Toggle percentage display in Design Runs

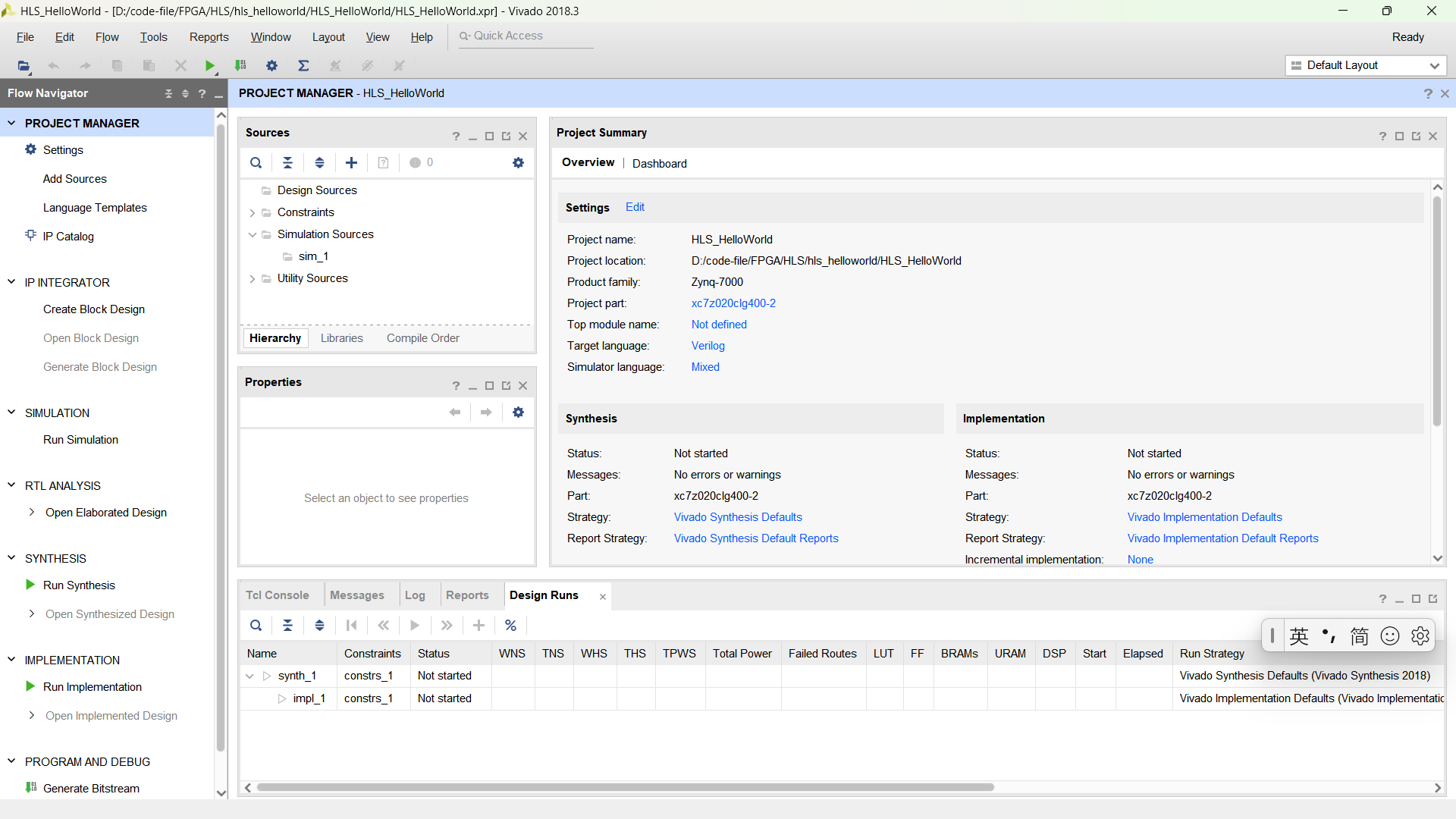[511, 626]
